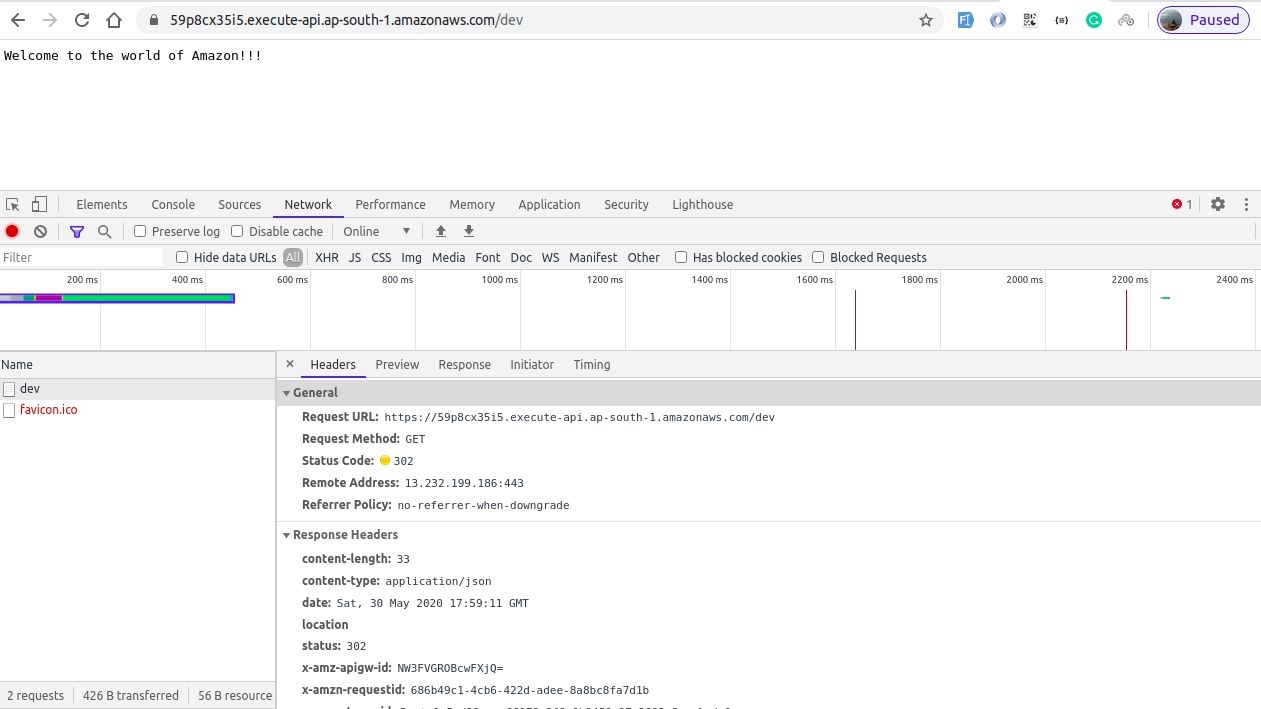Image resolution: width=1261 pixels, height=709 pixels.
Task: Open the Online throttling dropdown
Action: [375, 231]
